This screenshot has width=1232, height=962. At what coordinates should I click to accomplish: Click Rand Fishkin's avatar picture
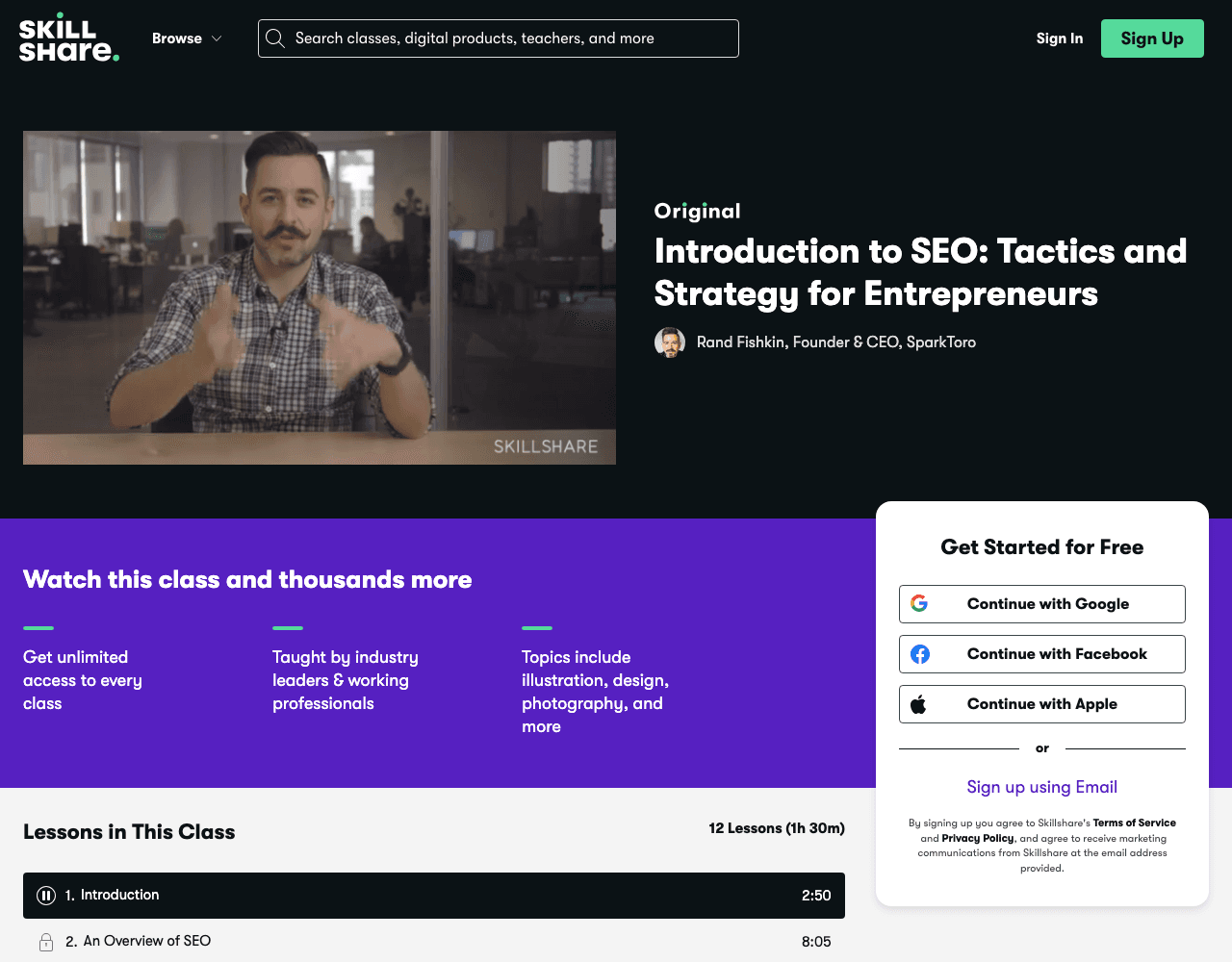[x=670, y=342]
